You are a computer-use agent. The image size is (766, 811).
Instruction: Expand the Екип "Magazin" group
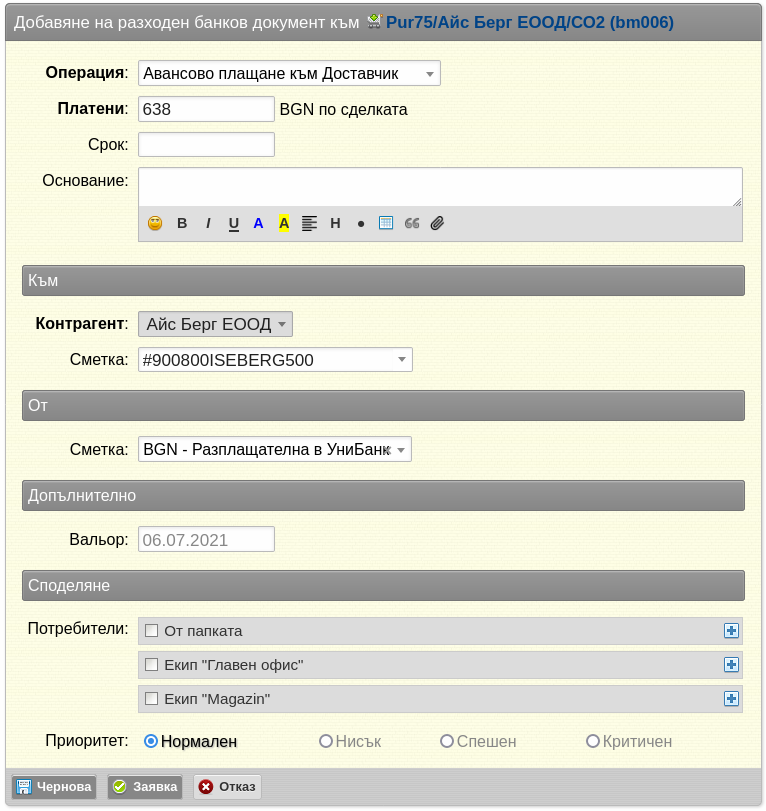pos(731,699)
